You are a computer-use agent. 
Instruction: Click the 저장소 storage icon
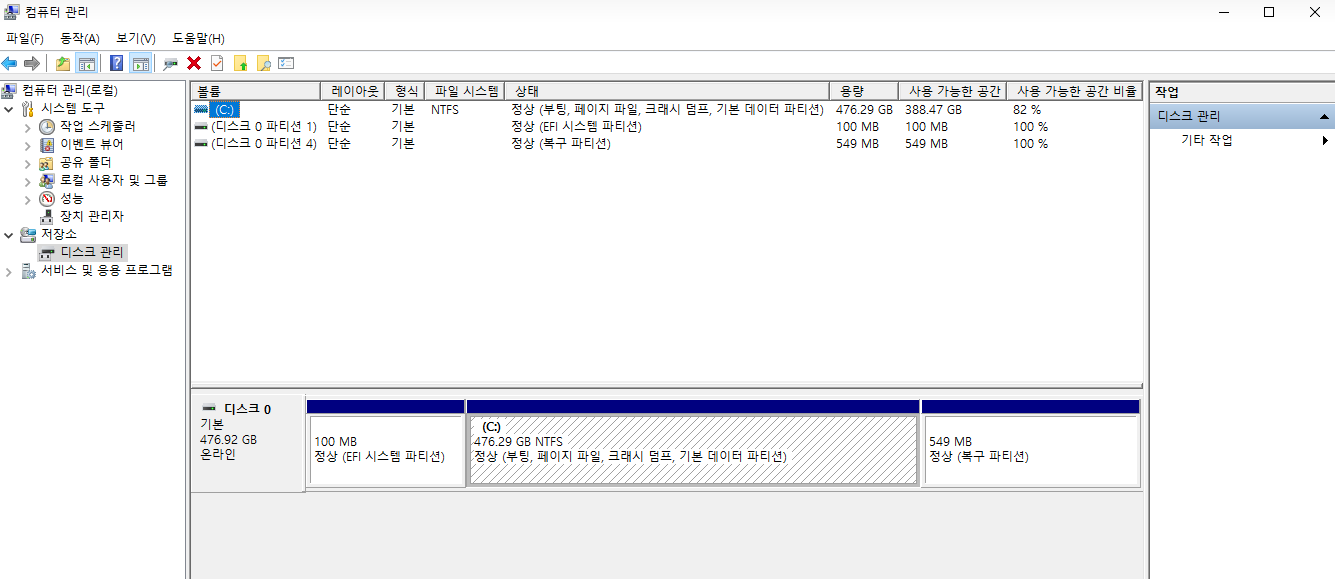pos(28,234)
